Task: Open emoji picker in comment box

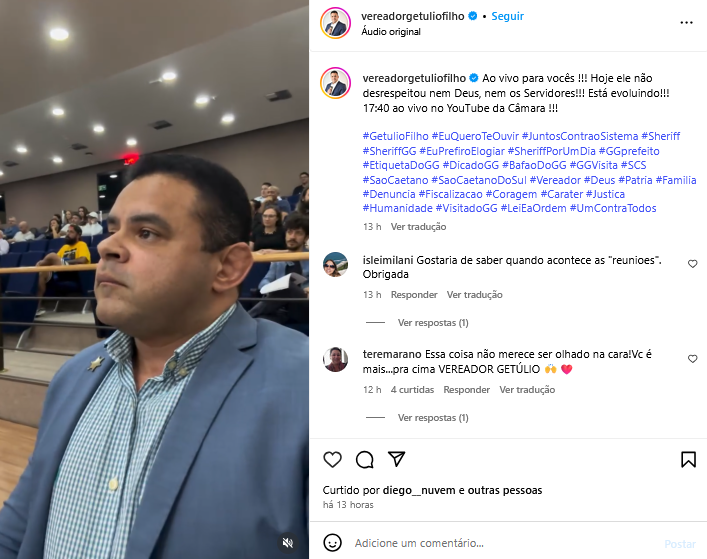Action: (332, 543)
